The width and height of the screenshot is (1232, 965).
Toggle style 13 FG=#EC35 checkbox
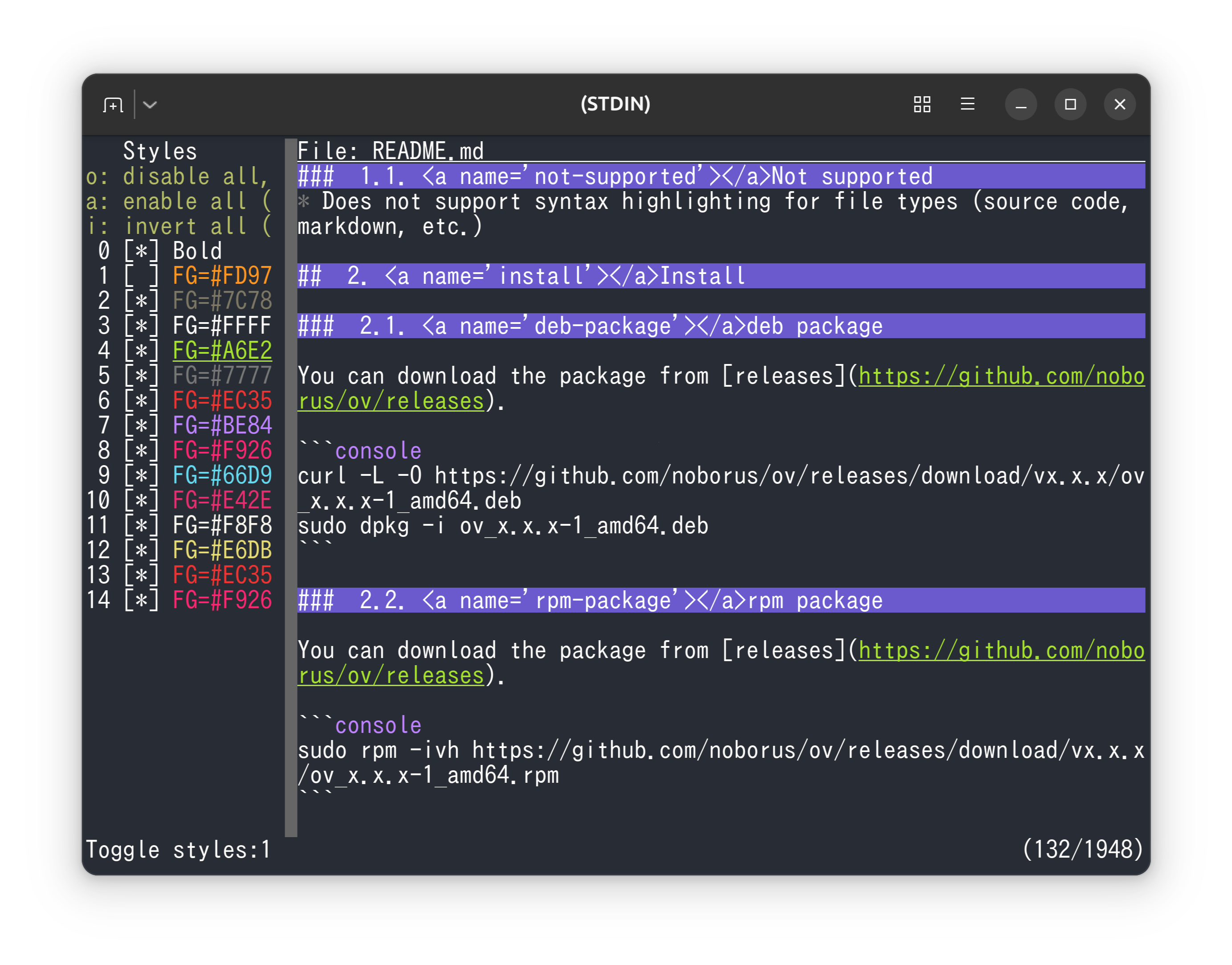[141, 575]
